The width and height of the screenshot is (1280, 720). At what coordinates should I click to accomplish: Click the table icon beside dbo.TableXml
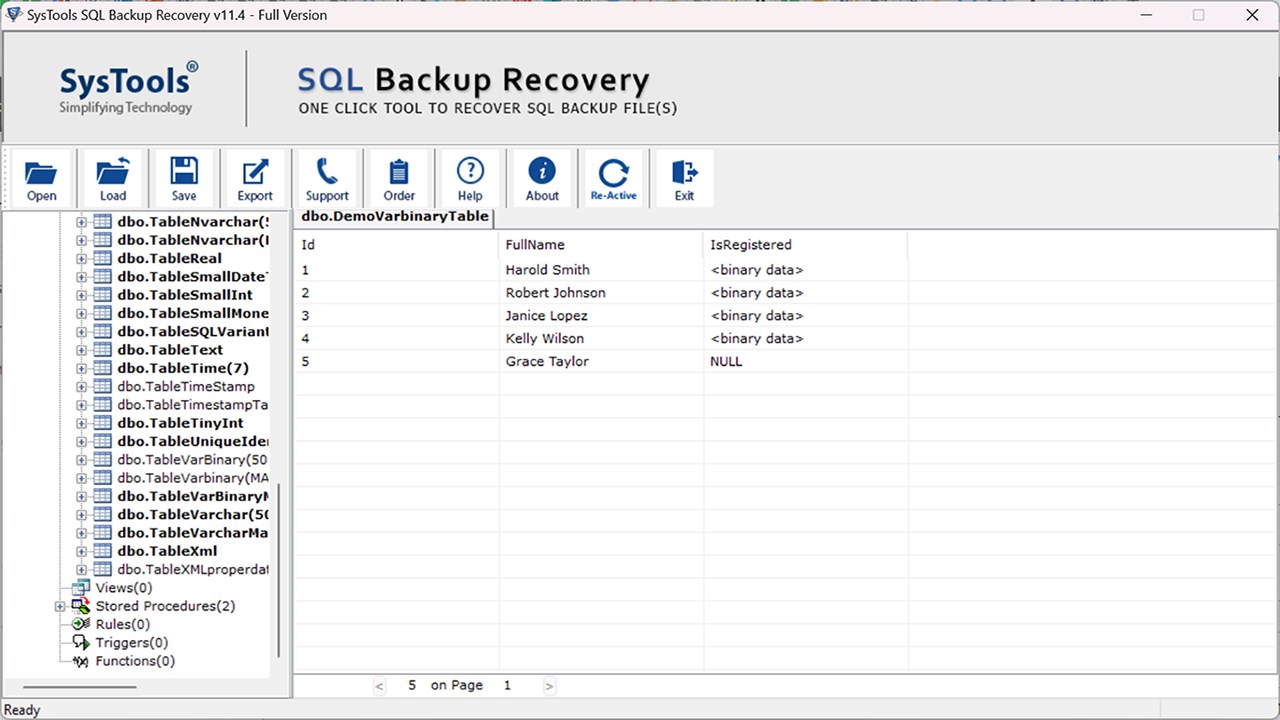tap(102, 551)
